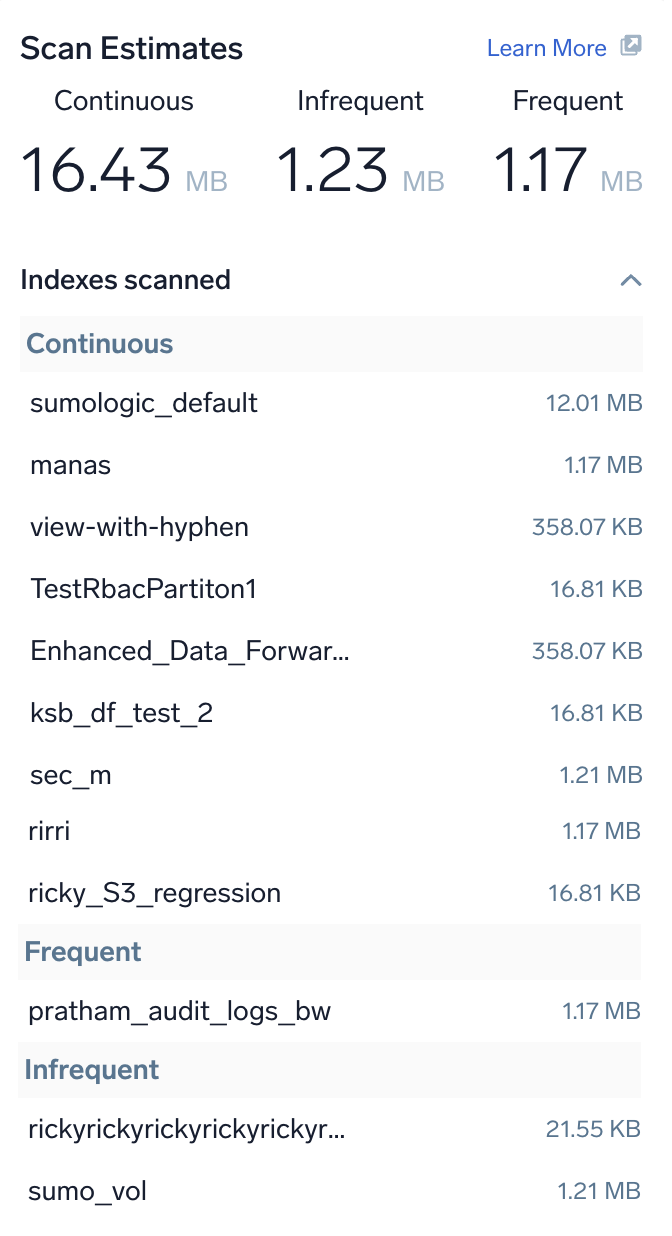This screenshot has height=1236, width=672.
Task: Click the truncated rickyrickyricky... index
Action: pyautogui.click(x=186, y=1130)
